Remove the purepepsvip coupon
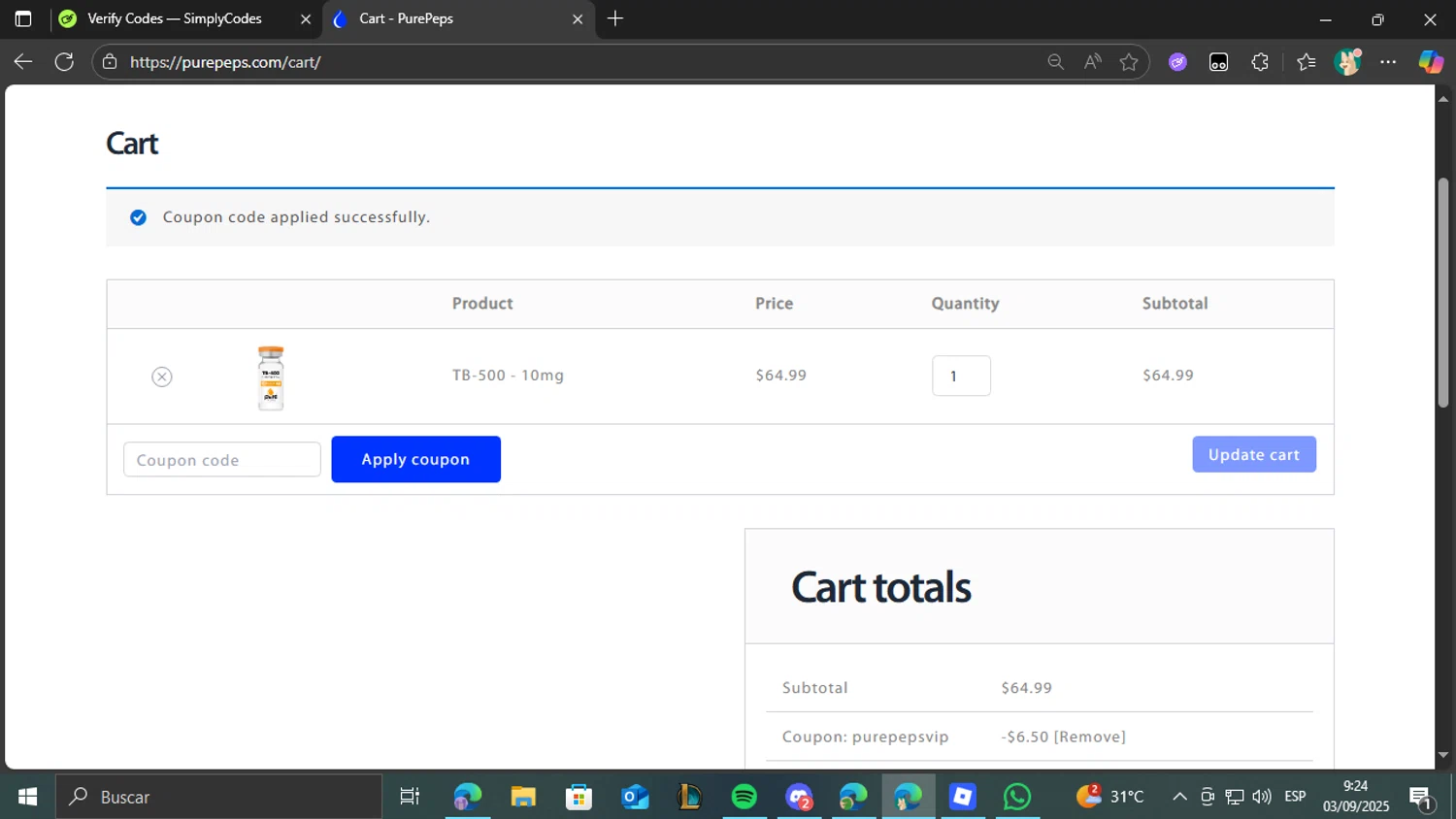The width and height of the screenshot is (1456, 819). 1090,737
